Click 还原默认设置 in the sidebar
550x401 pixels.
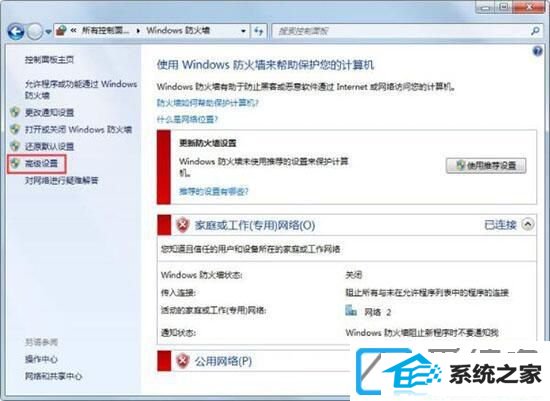click(x=49, y=146)
